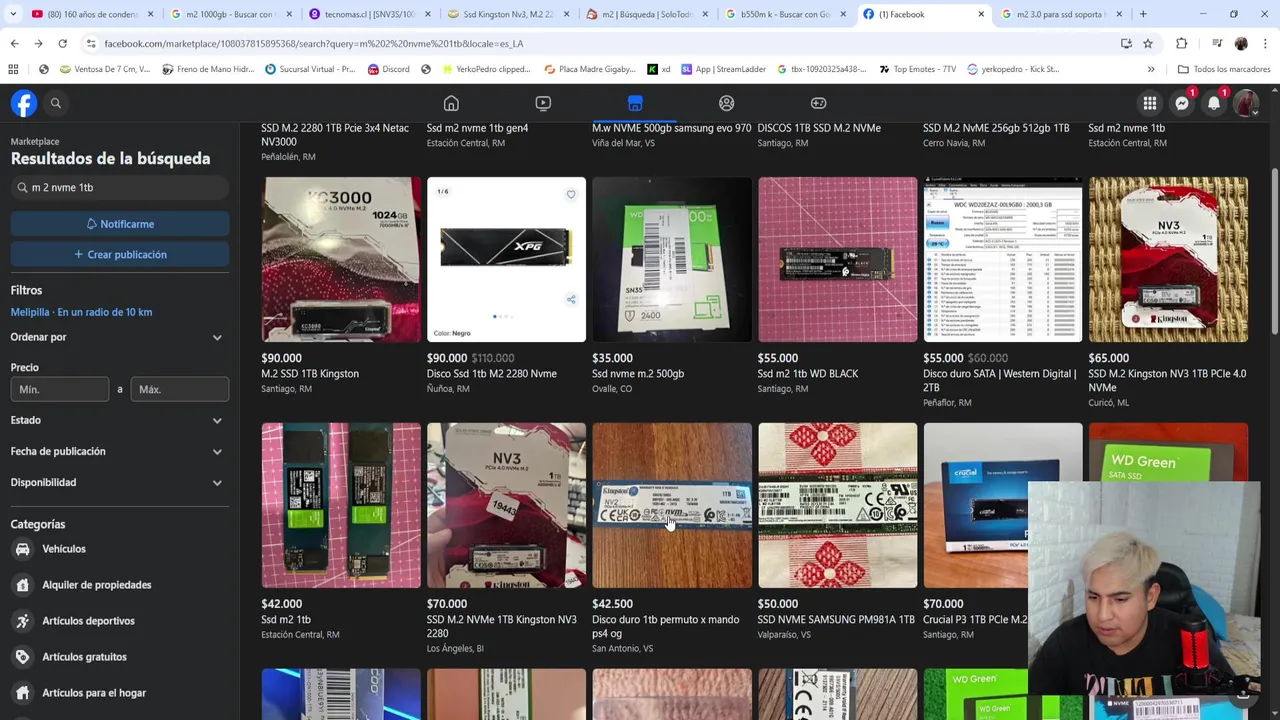Open Todos los marcadores folder
Viewport: 1280px width, 720px height.
[1223, 69]
